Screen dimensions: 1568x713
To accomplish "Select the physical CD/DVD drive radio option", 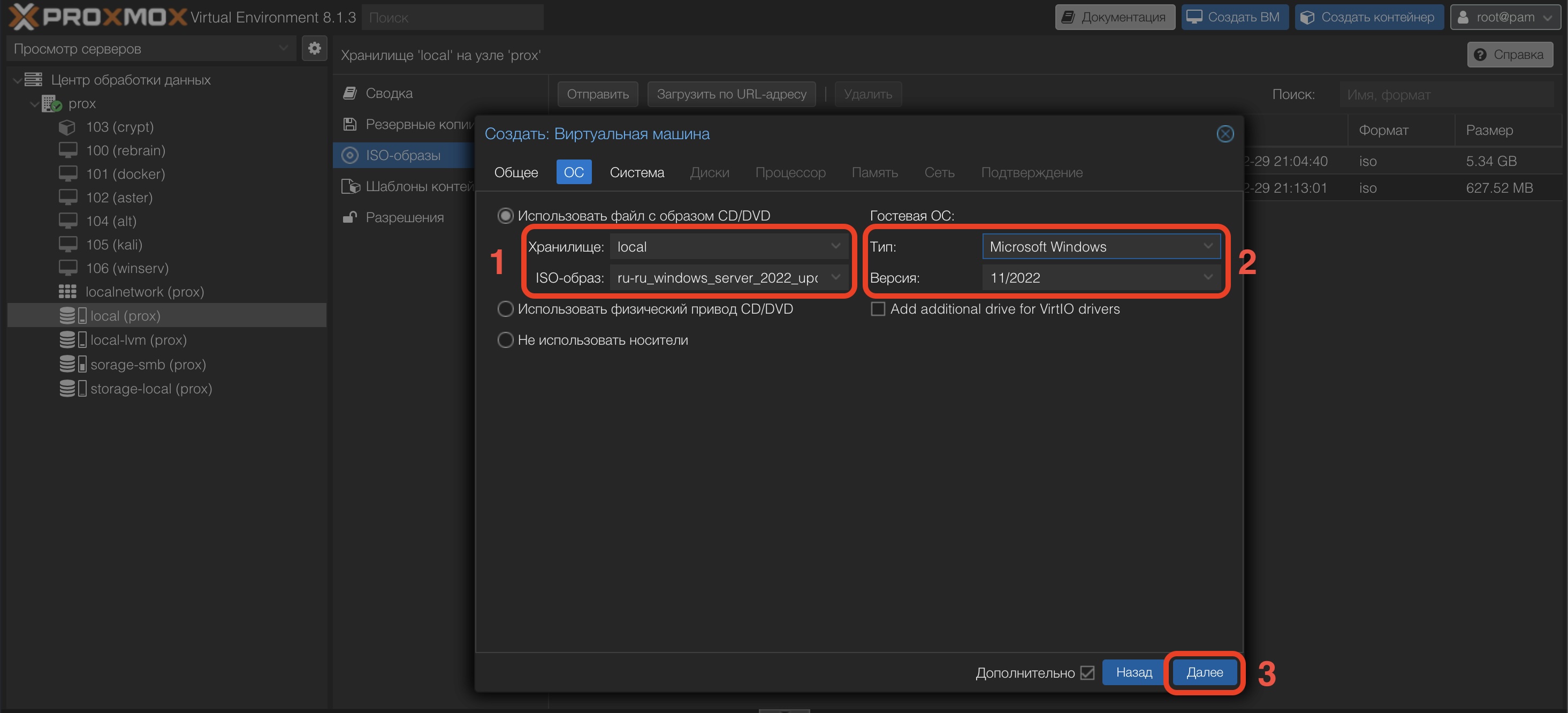I will point(505,309).
